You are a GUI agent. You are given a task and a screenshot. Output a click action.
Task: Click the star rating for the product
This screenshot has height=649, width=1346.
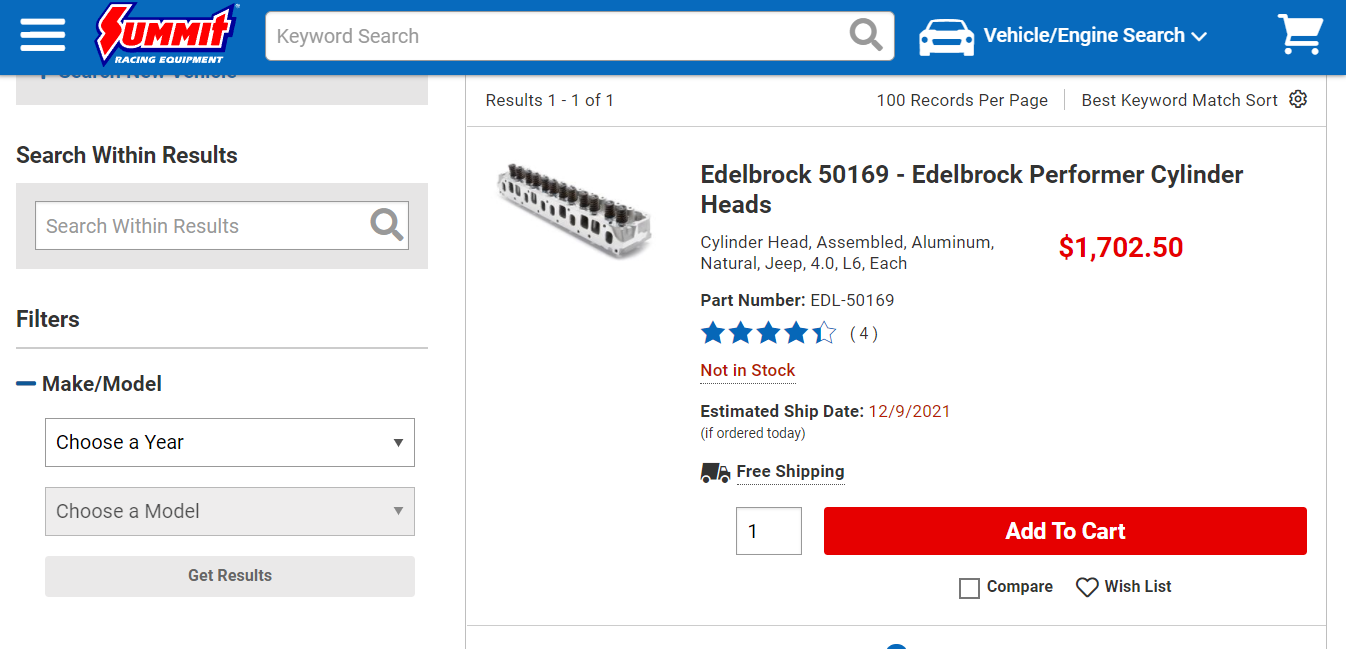tap(768, 333)
